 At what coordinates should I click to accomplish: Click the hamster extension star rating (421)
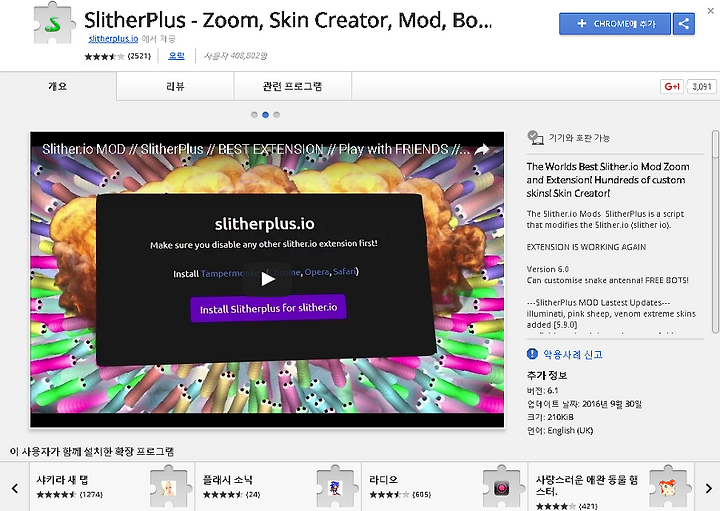point(567,506)
